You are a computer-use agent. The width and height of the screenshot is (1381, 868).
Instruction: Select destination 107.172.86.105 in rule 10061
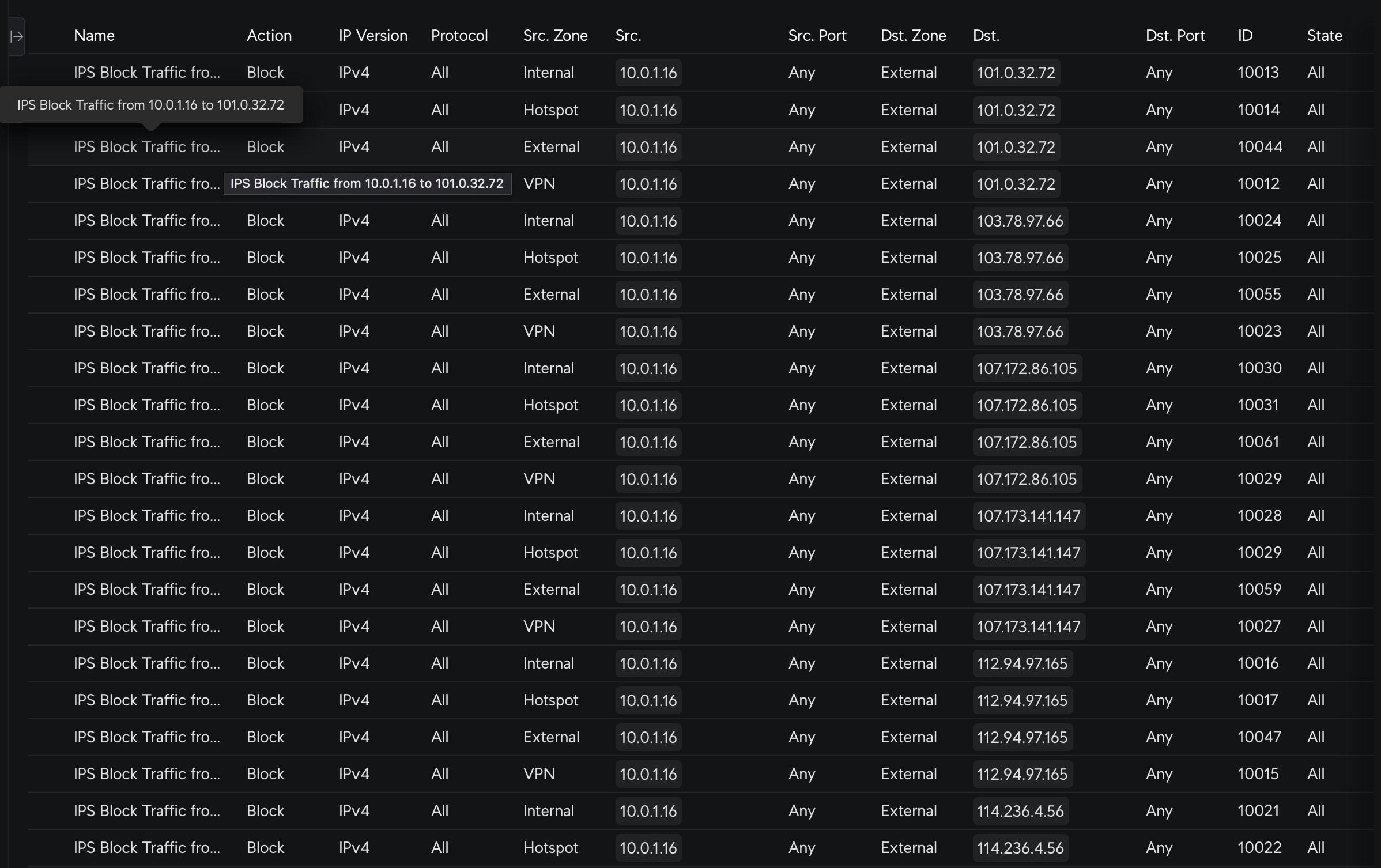(x=1027, y=442)
